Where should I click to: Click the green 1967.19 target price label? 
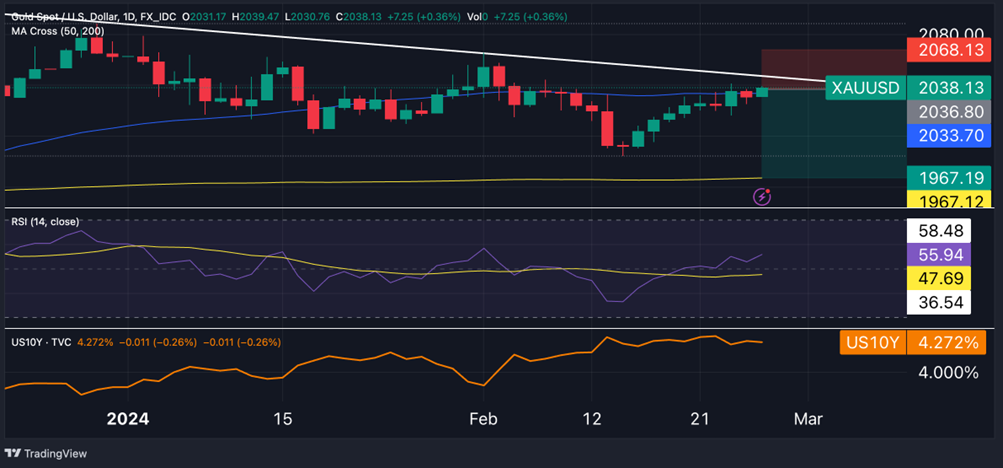[946, 177]
